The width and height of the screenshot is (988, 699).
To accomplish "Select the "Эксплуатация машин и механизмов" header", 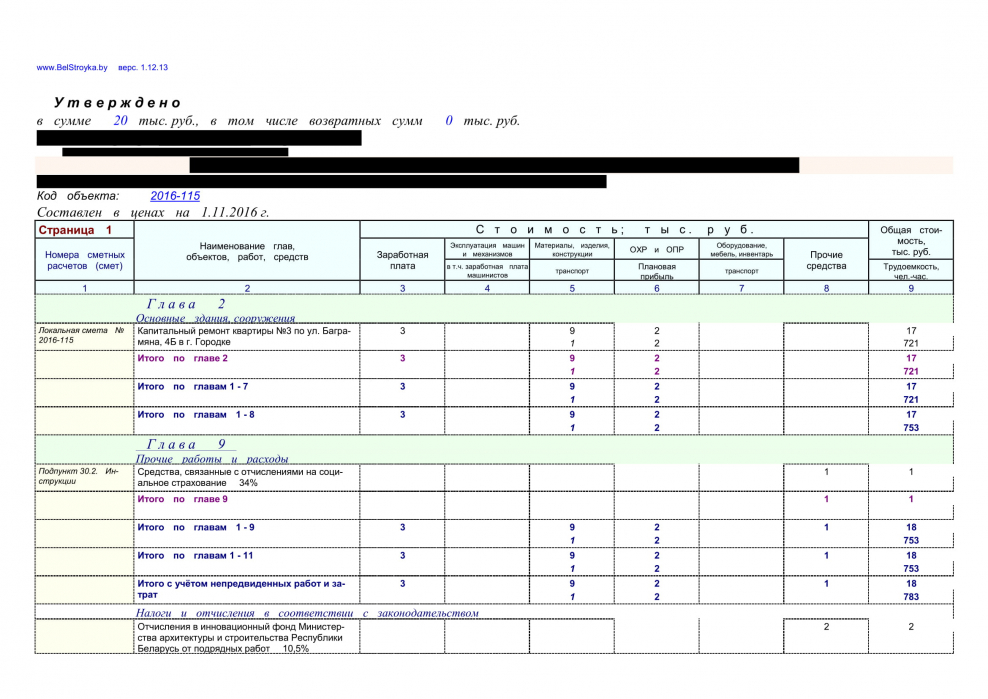I will pyautogui.click(x=487, y=249).
